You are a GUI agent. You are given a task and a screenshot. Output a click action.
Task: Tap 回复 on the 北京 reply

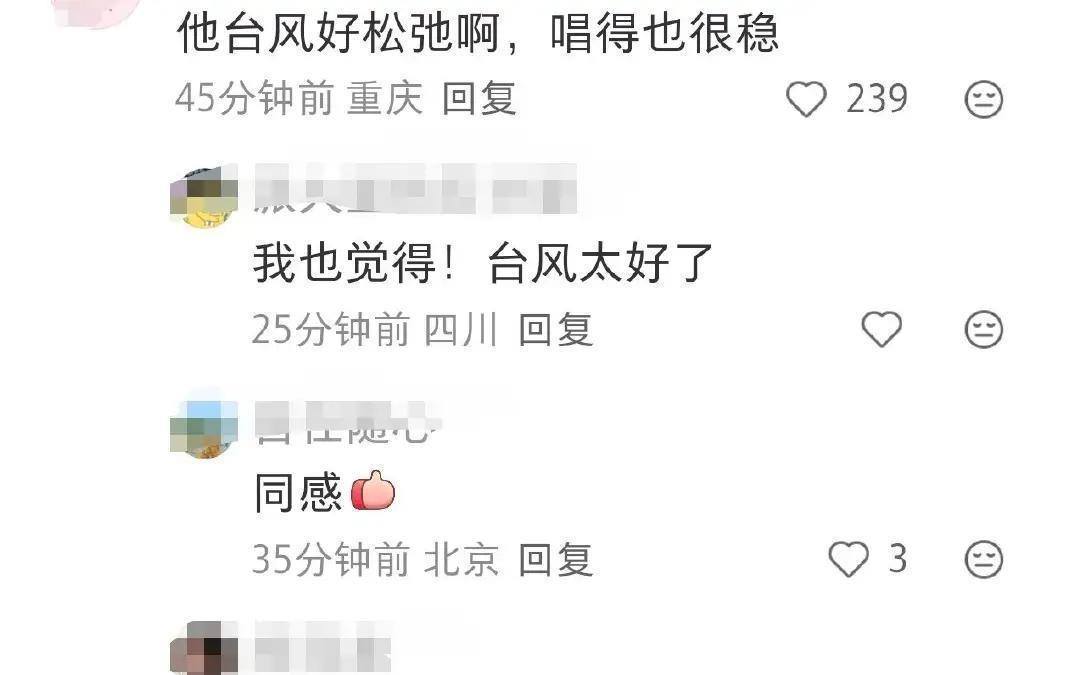tap(556, 560)
